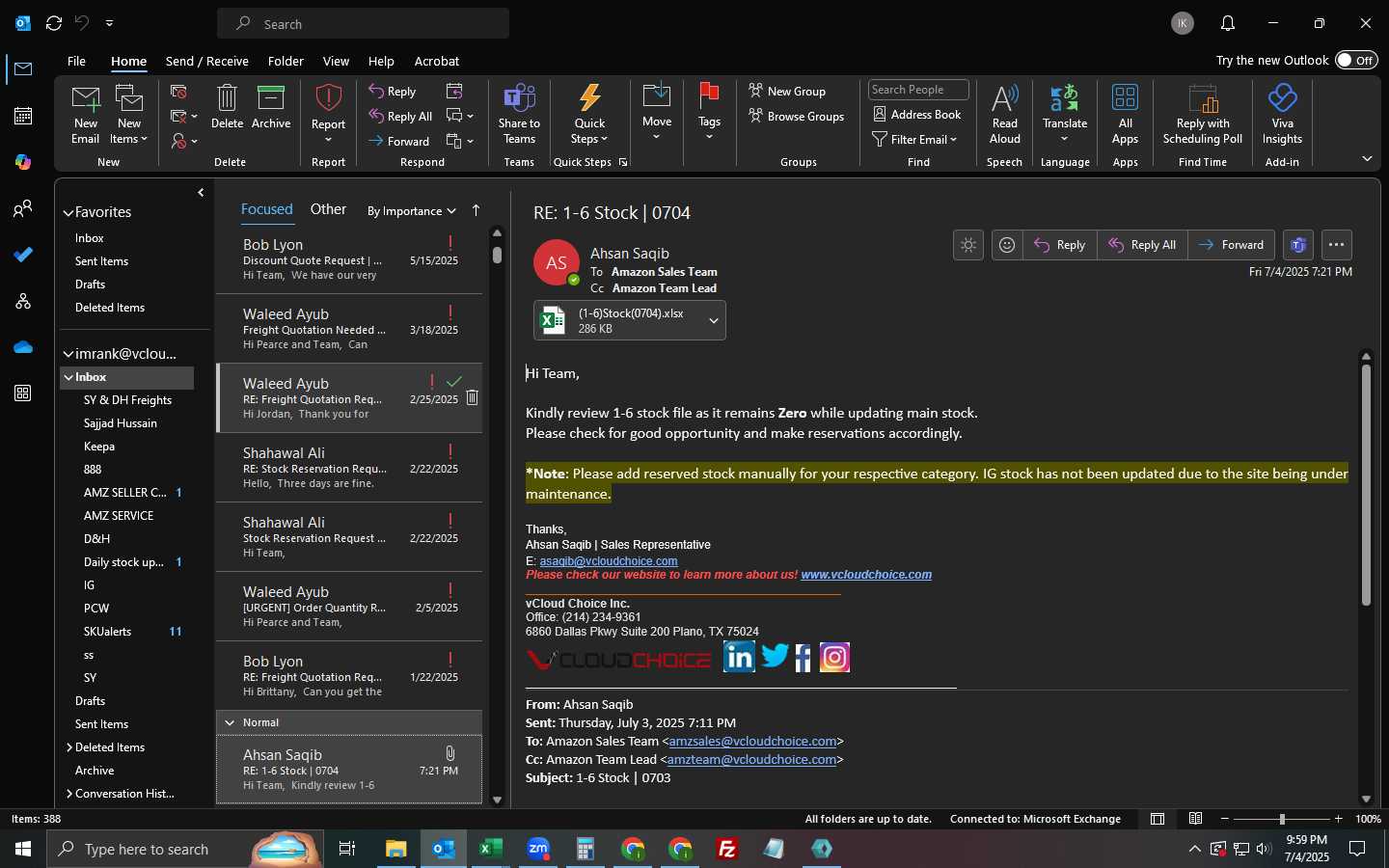
Task: Click Forward in the reading pane
Action: pyautogui.click(x=1231, y=245)
